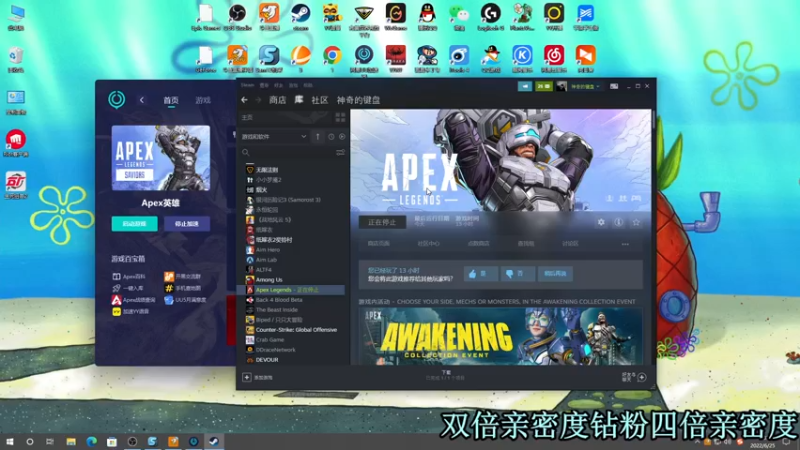Toggle Steam library grid collections view
The image size is (800, 450).
point(340,118)
